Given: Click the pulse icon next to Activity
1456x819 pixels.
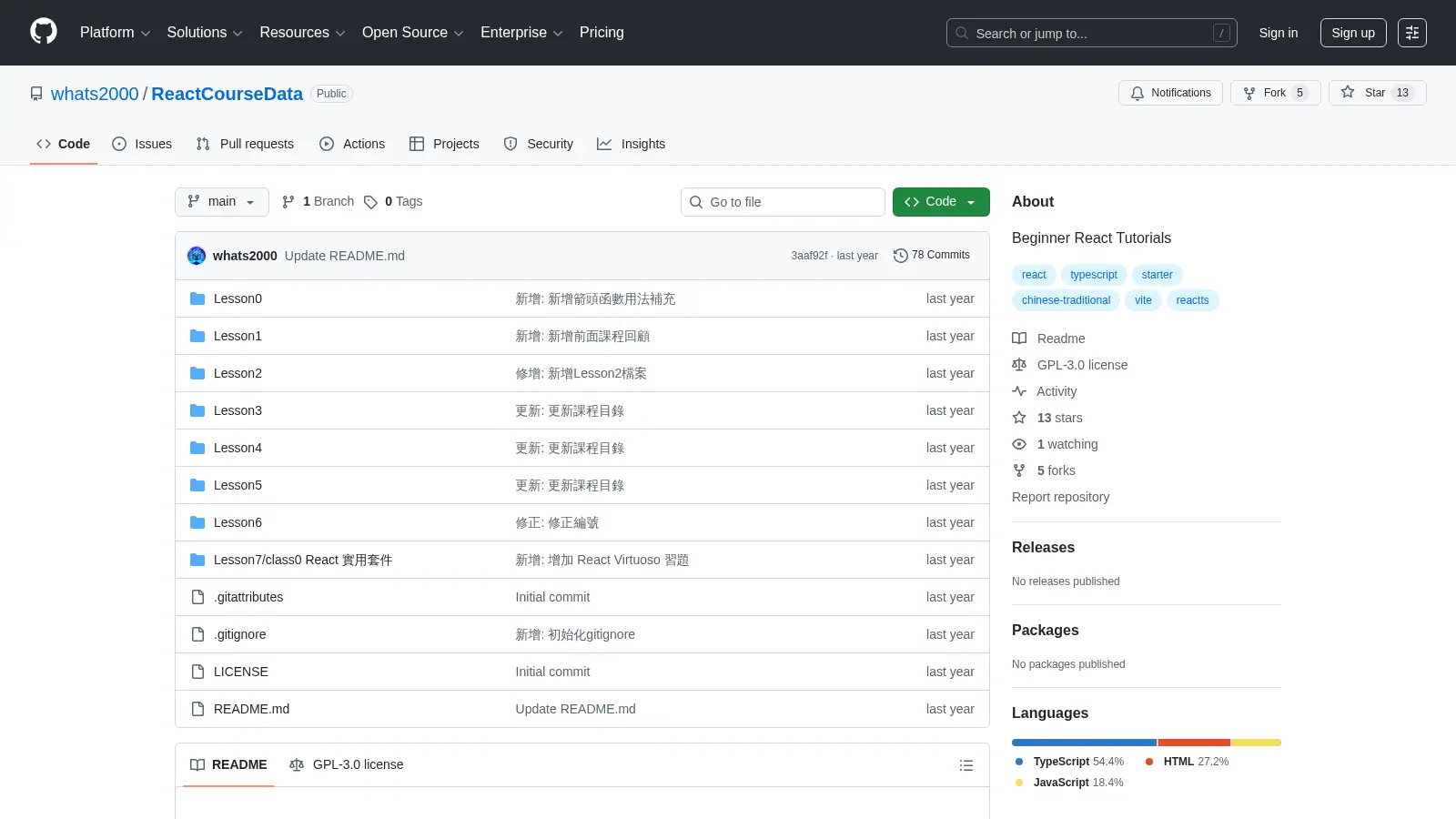Looking at the screenshot, I should (1019, 391).
